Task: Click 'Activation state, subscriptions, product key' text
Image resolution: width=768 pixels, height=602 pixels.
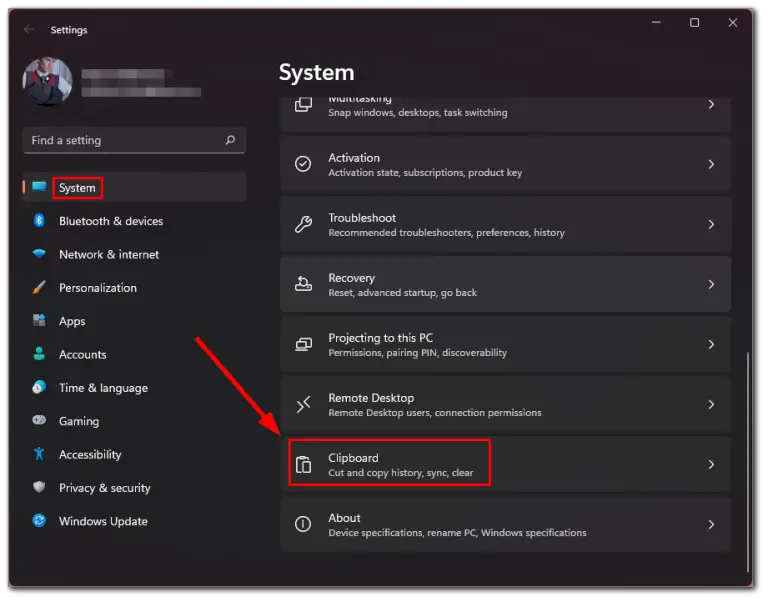Action: [425, 173]
